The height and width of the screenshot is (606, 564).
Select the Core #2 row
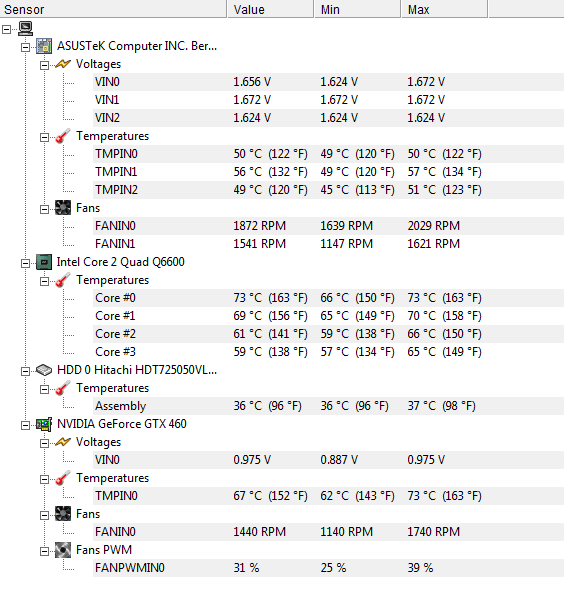pyautogui.click(x=328, y=334)
